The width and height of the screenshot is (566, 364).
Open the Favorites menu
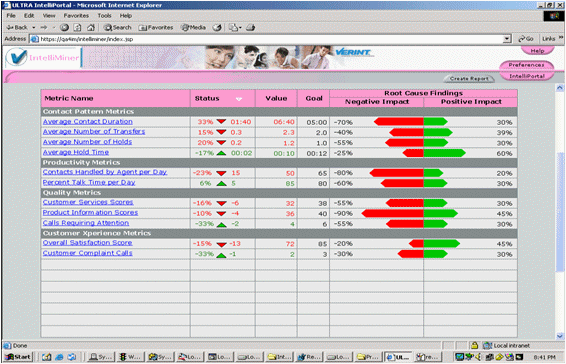click(x=76, y=16)
